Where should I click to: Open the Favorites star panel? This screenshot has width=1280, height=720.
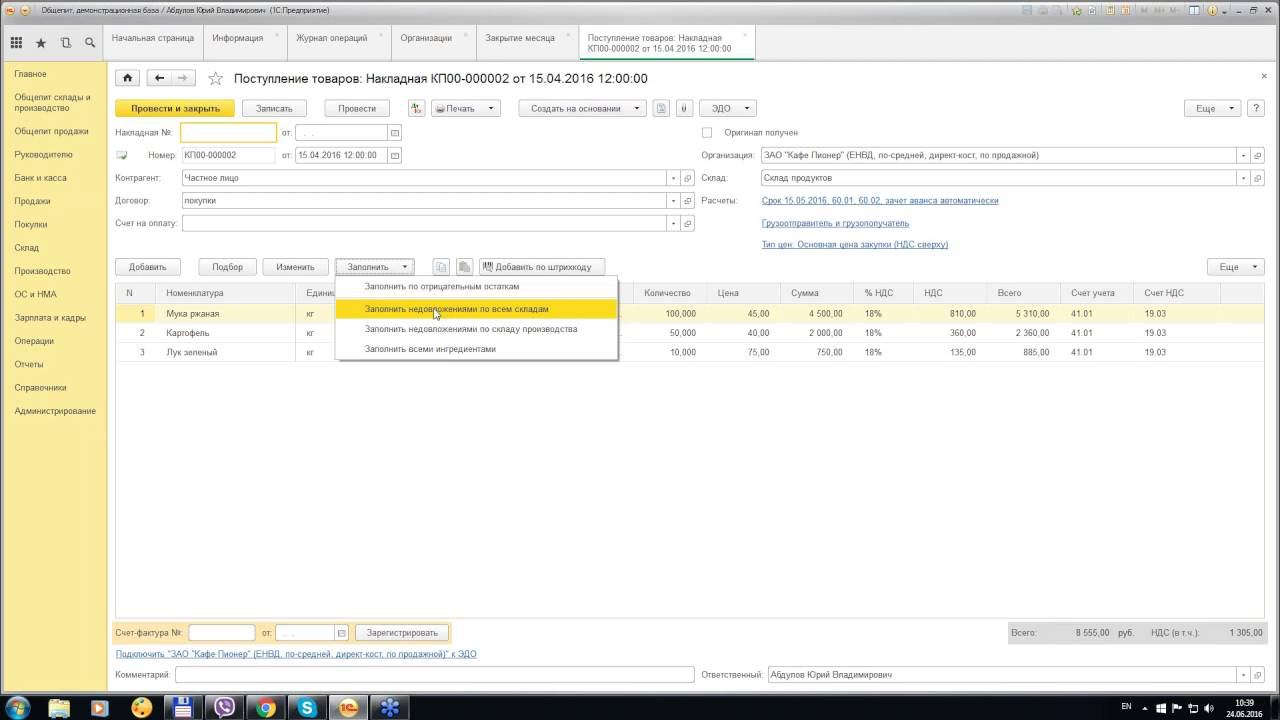(x=41, y=43)
